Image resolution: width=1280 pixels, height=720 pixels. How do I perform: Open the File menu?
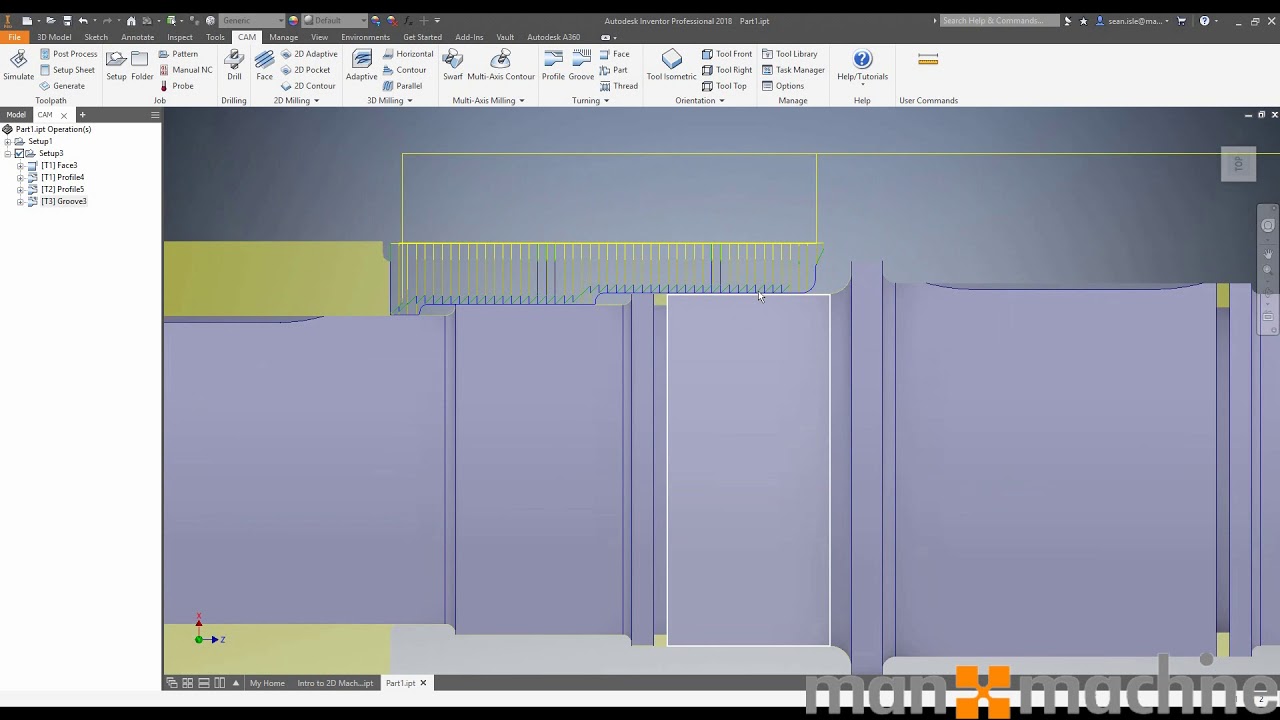coord(15,37)
